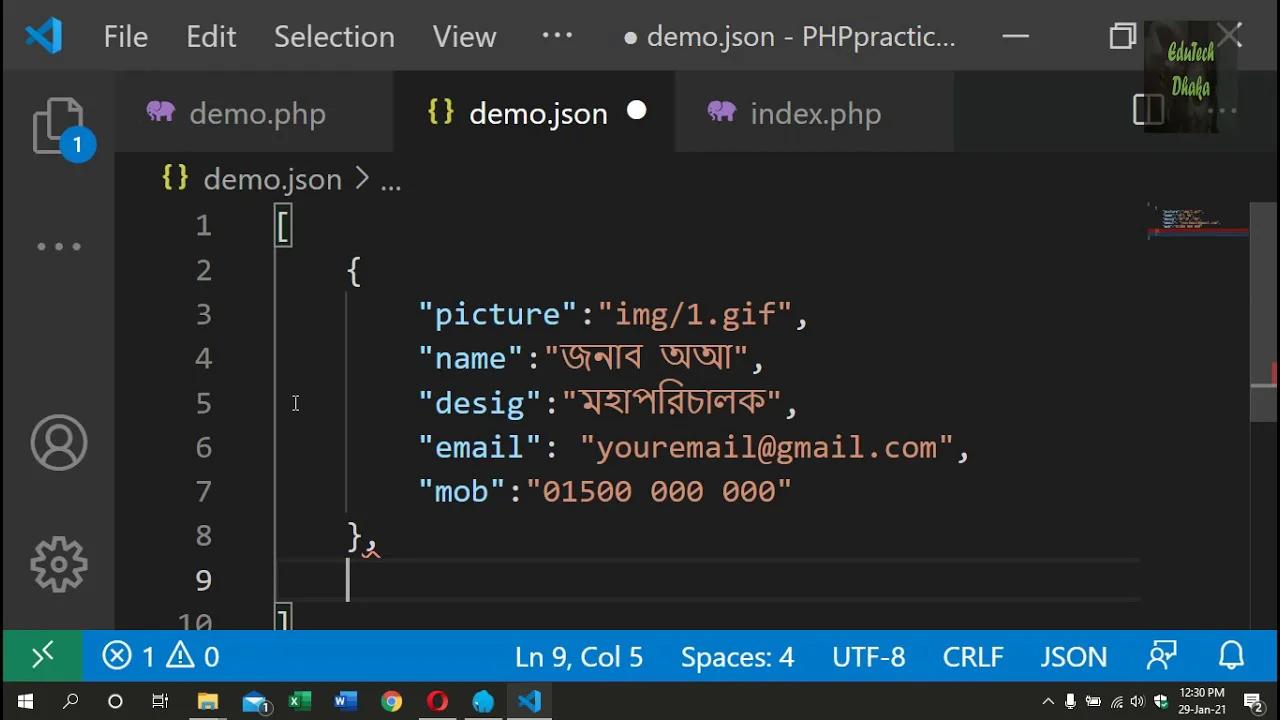Click line number 1 in gutter
1280x720 pixels.
click(204, 226)
